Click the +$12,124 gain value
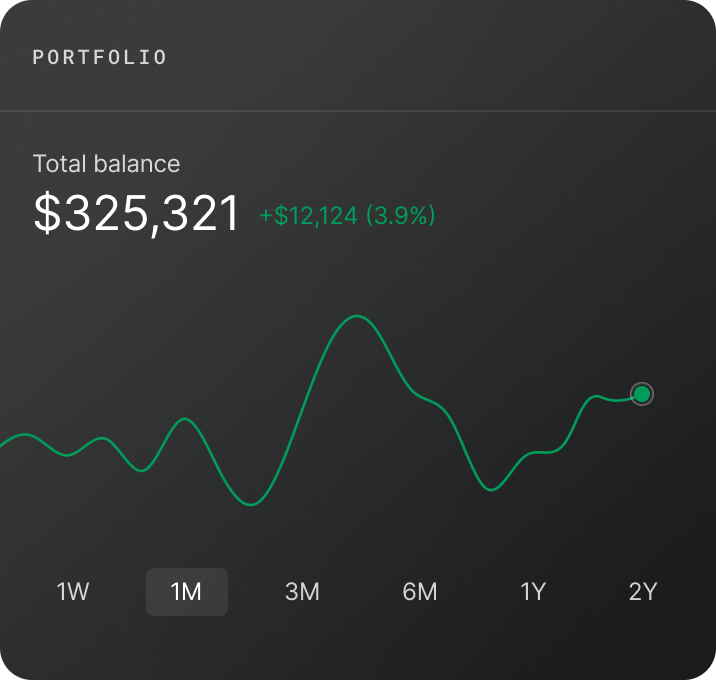Screen dimensions: 716x680 click(x=308, y=216)
